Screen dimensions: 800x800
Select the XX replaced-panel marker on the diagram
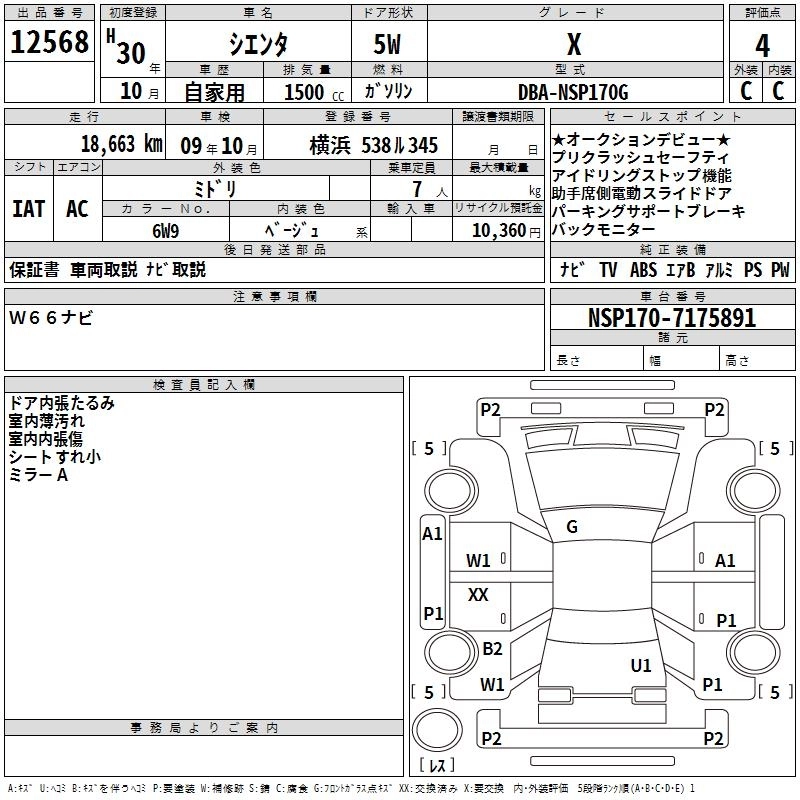[478, 595]
